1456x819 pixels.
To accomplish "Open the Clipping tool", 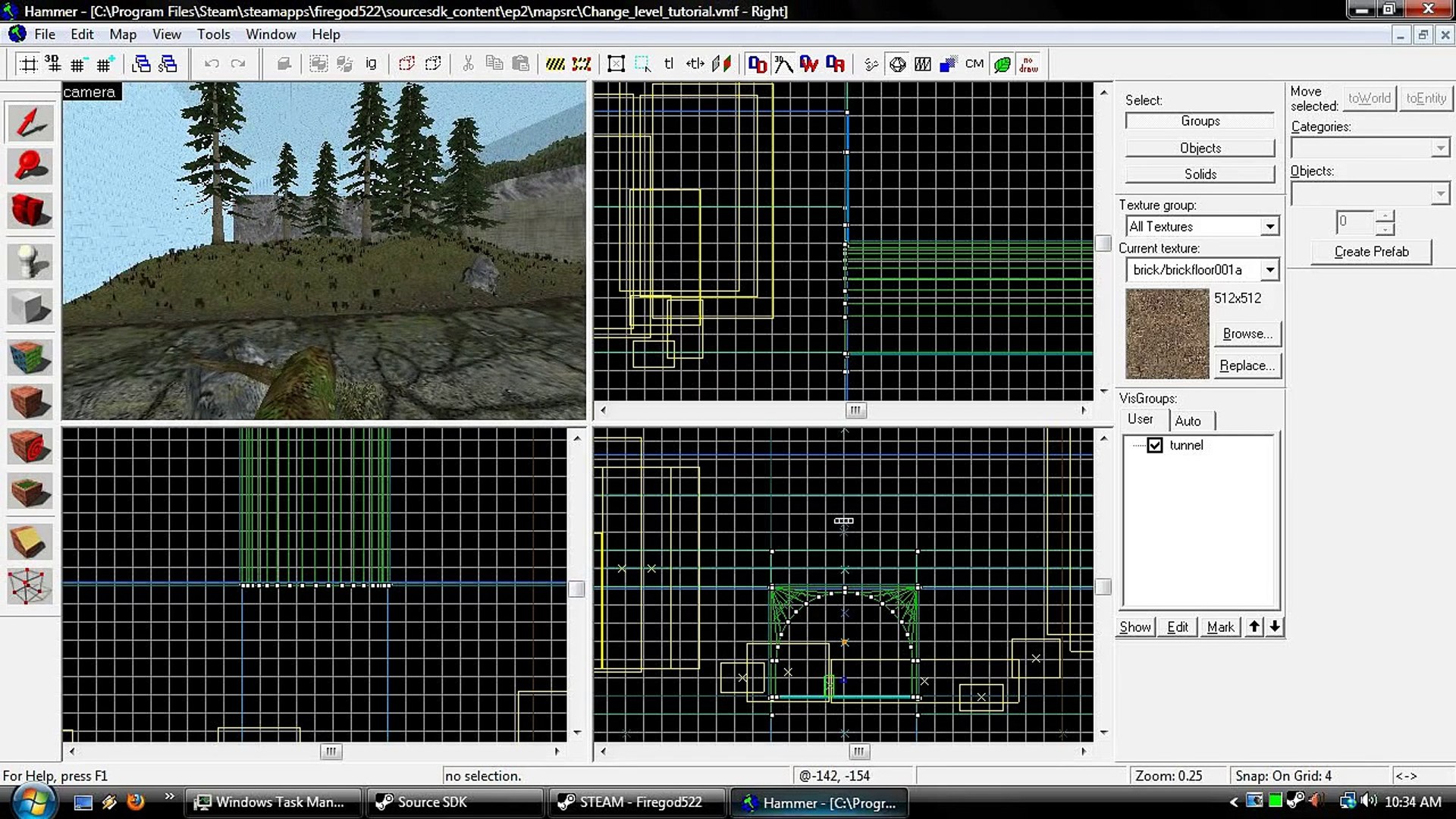I will [x=30, y=542].
